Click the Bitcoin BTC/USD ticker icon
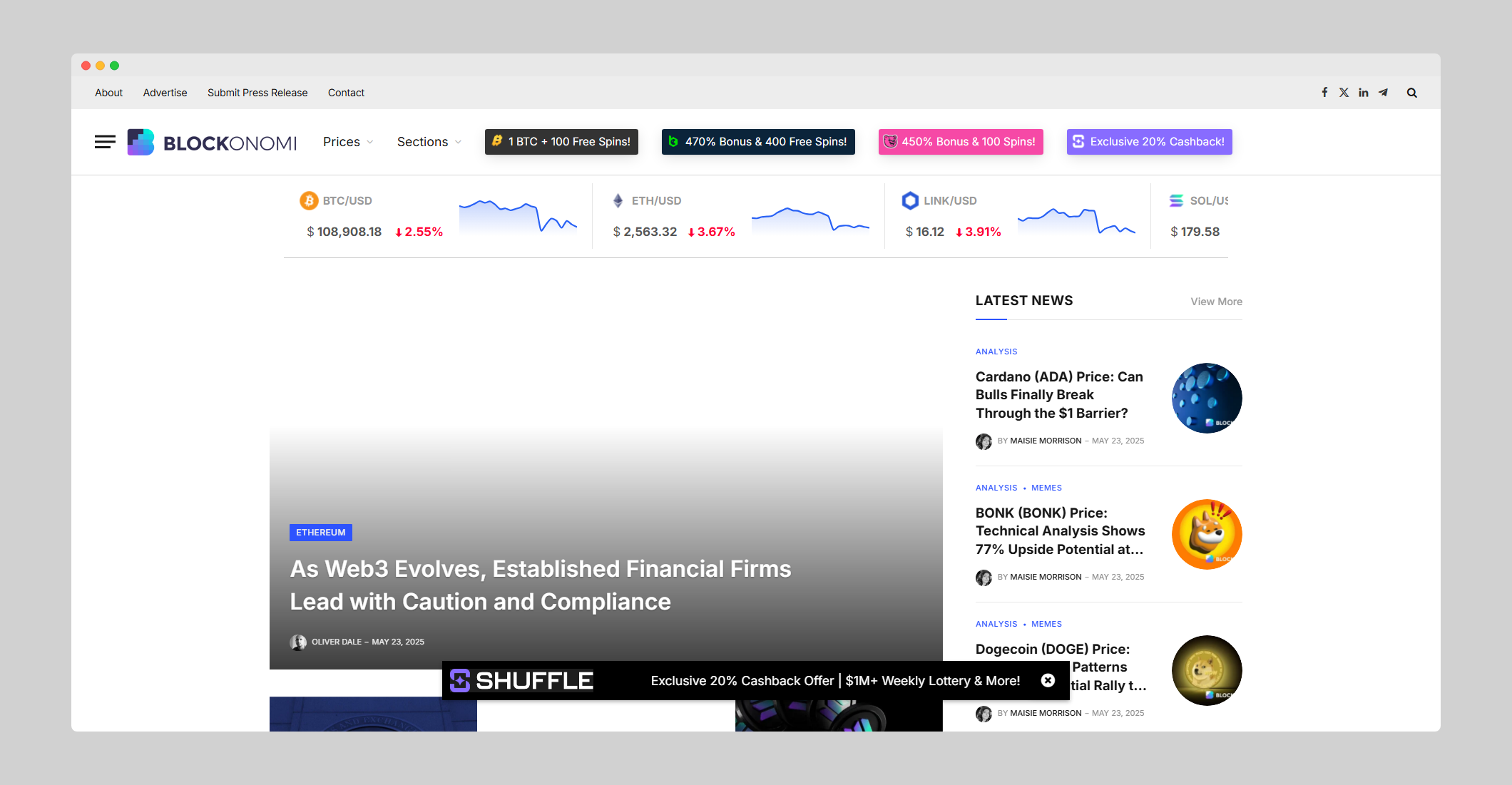This screenshot has width=1512, height=785. [x=309, y=201]
